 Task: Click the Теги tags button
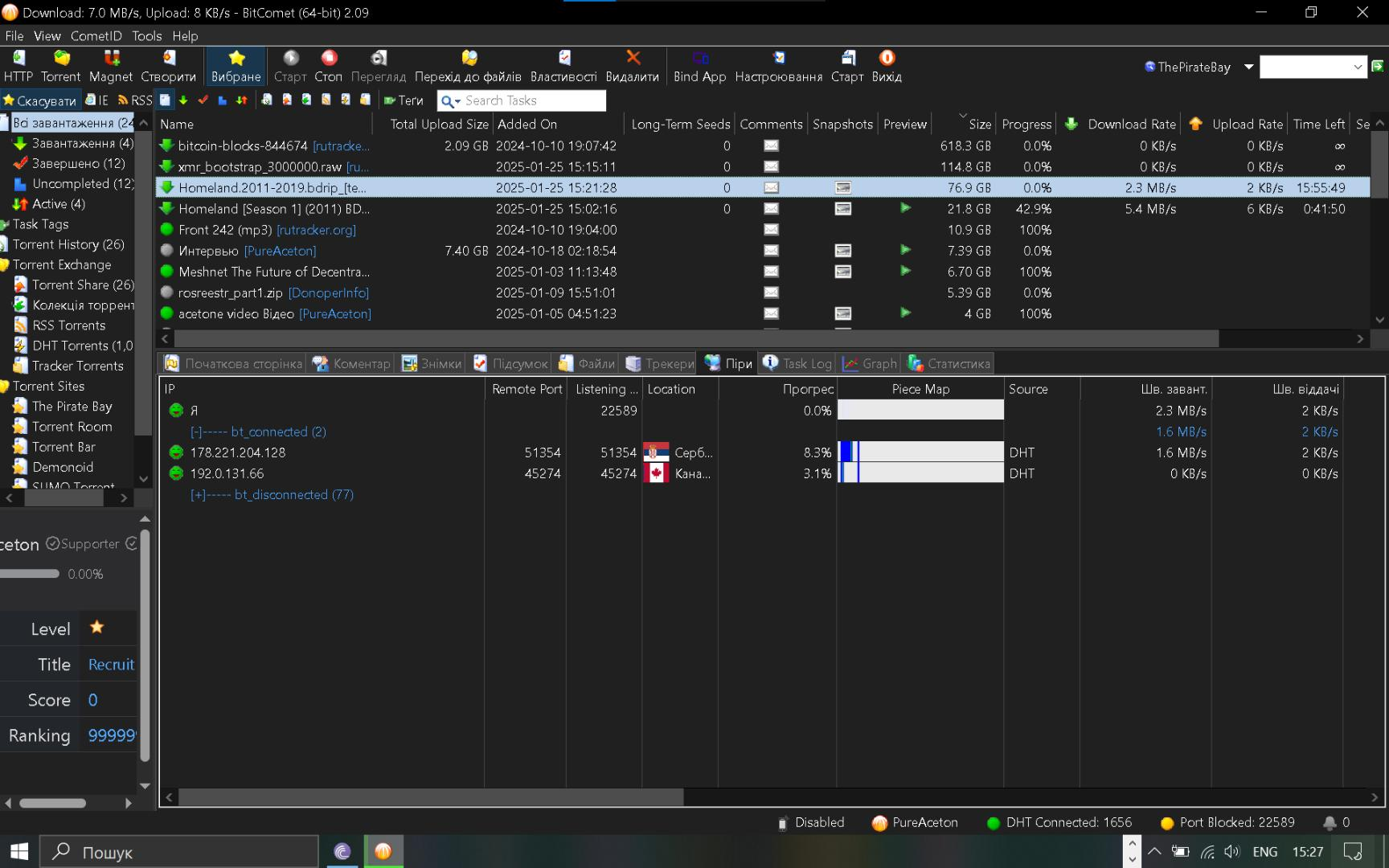404,100
